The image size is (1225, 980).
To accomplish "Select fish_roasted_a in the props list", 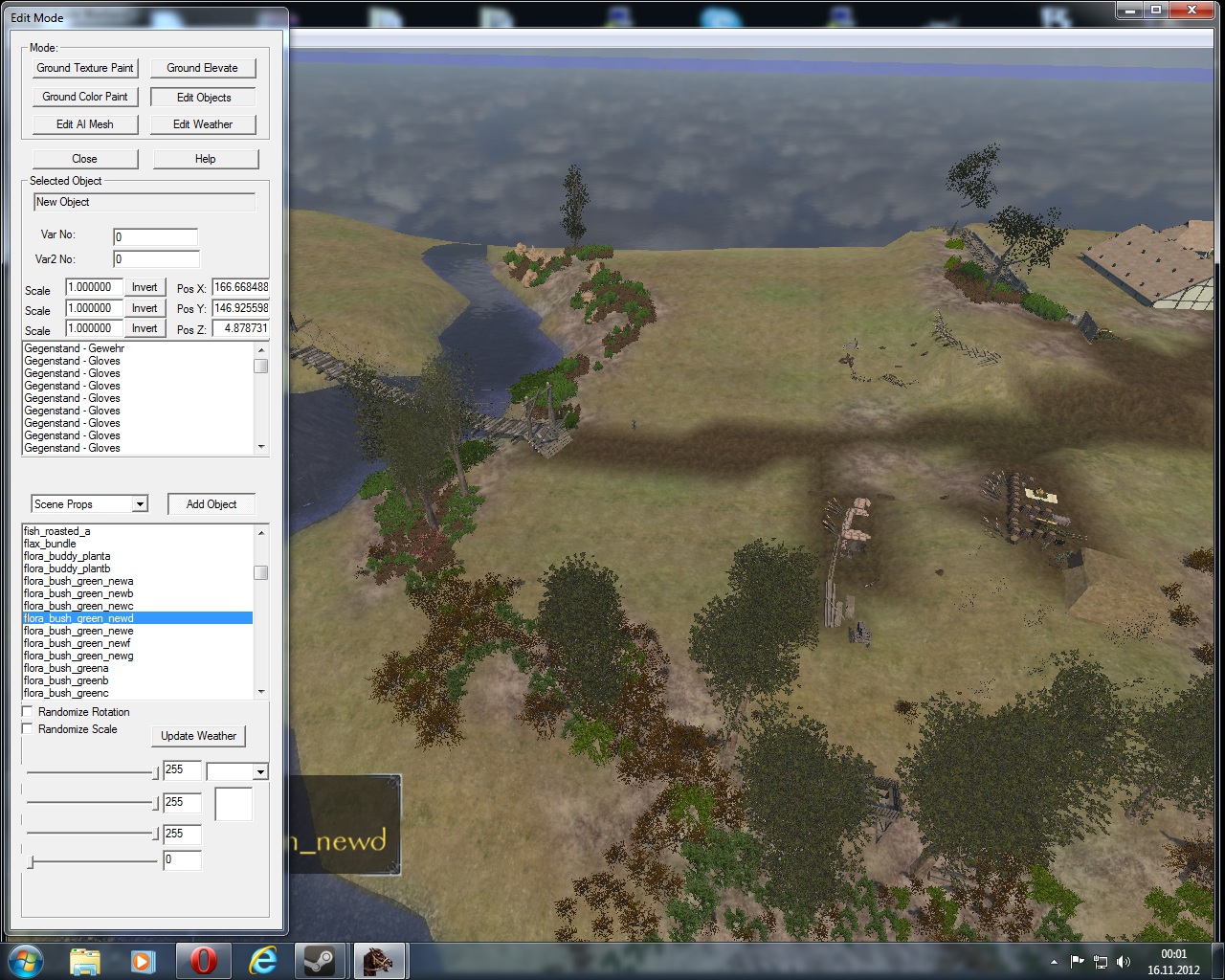I will [x=138, y=531].
